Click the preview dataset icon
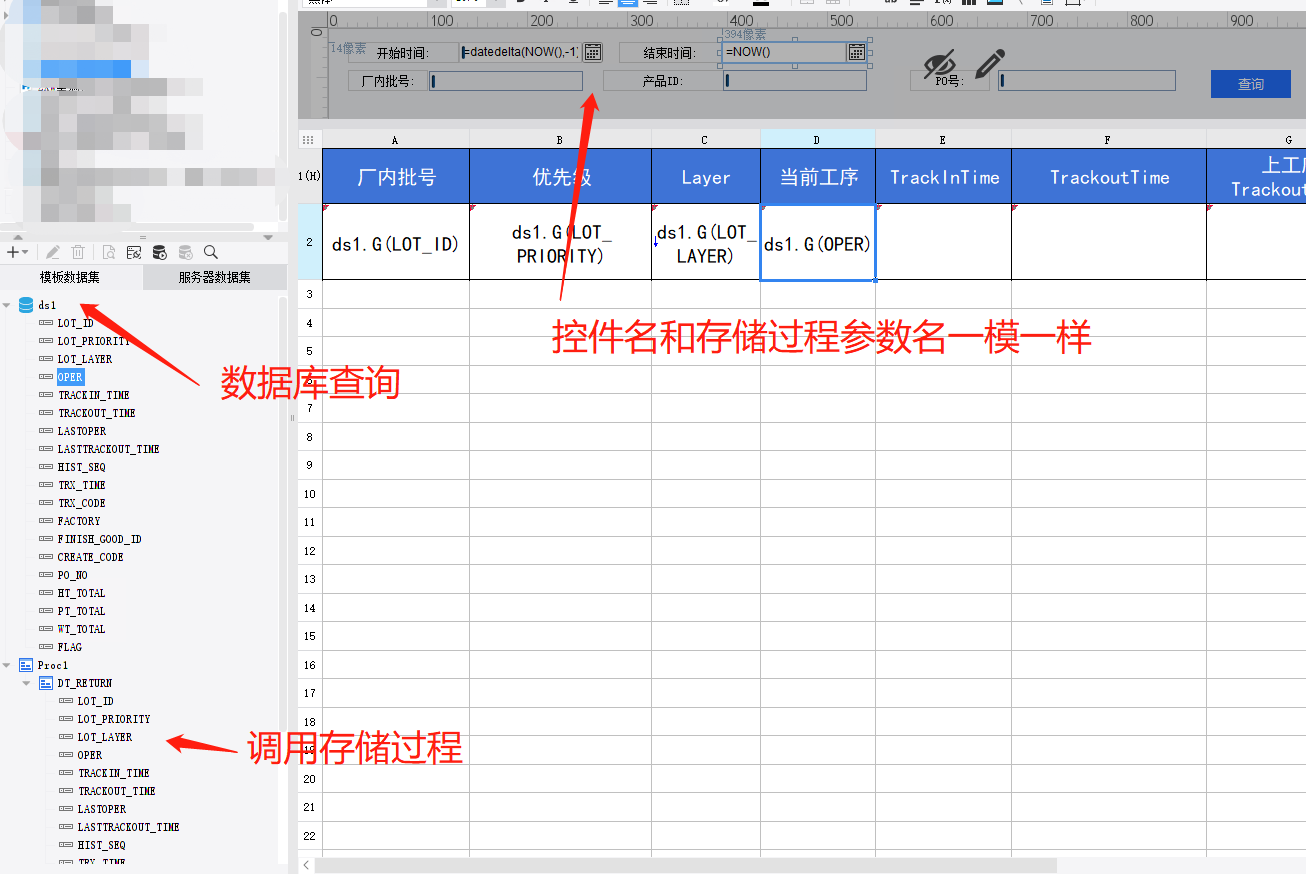Image resolution: width=1306 pixels, height=874 pixels. pyautogui.click(x=108, y=252)
